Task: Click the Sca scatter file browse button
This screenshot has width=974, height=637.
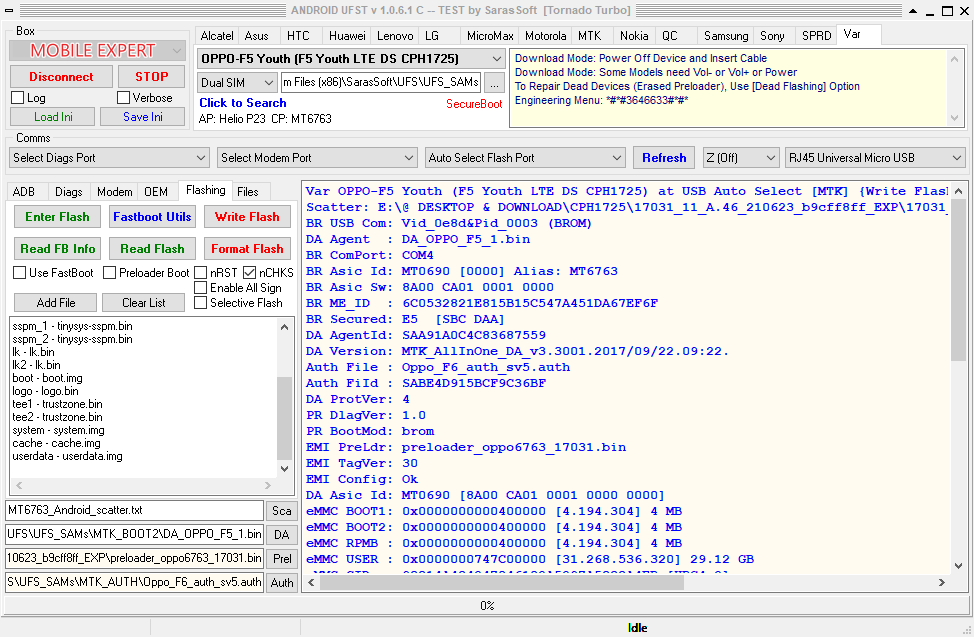Action: 281,510
